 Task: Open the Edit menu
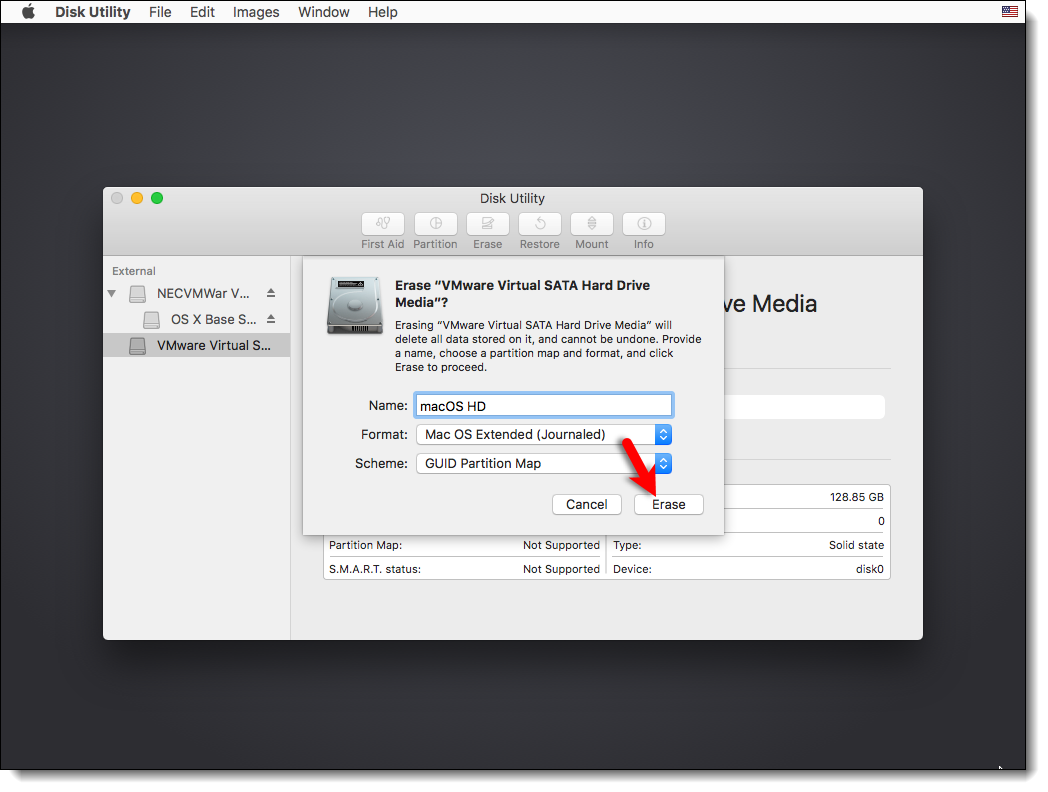pos(202,12)
